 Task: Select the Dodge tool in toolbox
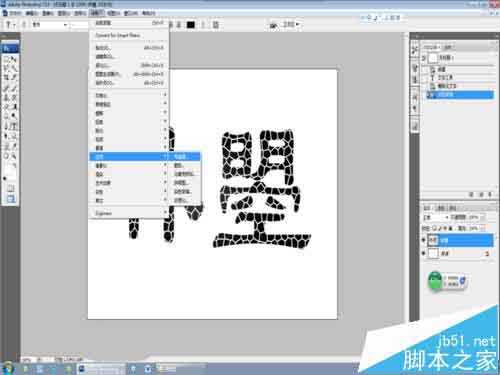tap(14, 116)
